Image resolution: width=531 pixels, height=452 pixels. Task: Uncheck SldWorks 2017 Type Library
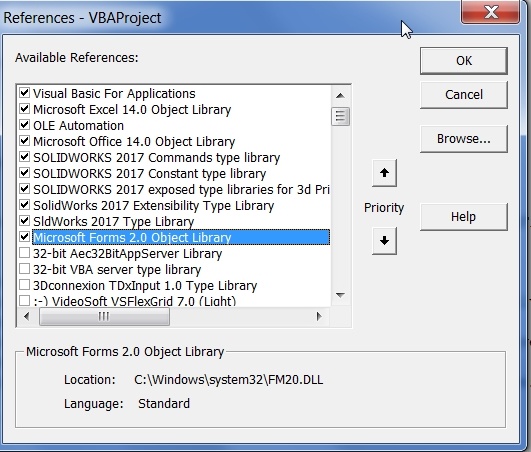tap(24, 220)
